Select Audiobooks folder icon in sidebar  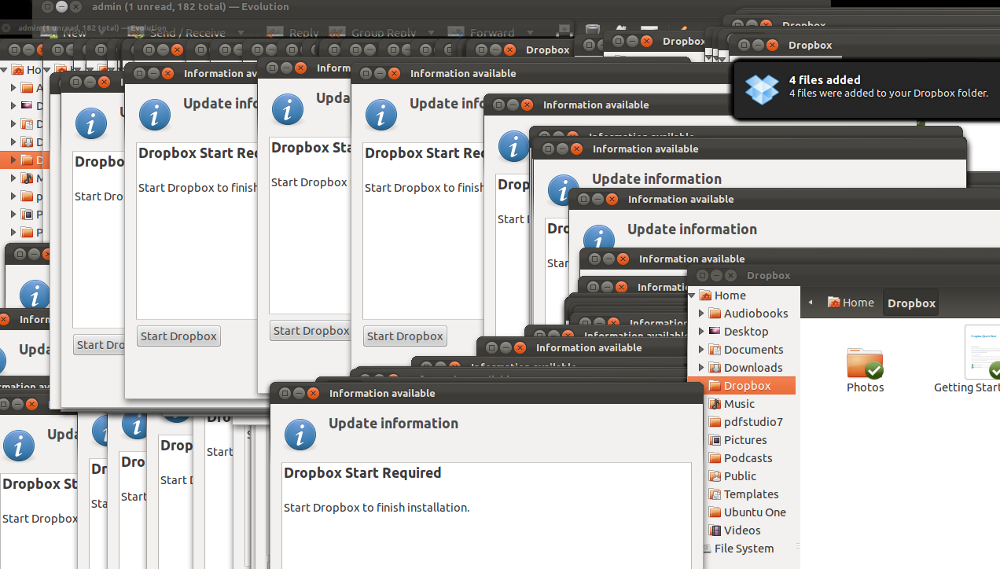pos(714,313)
